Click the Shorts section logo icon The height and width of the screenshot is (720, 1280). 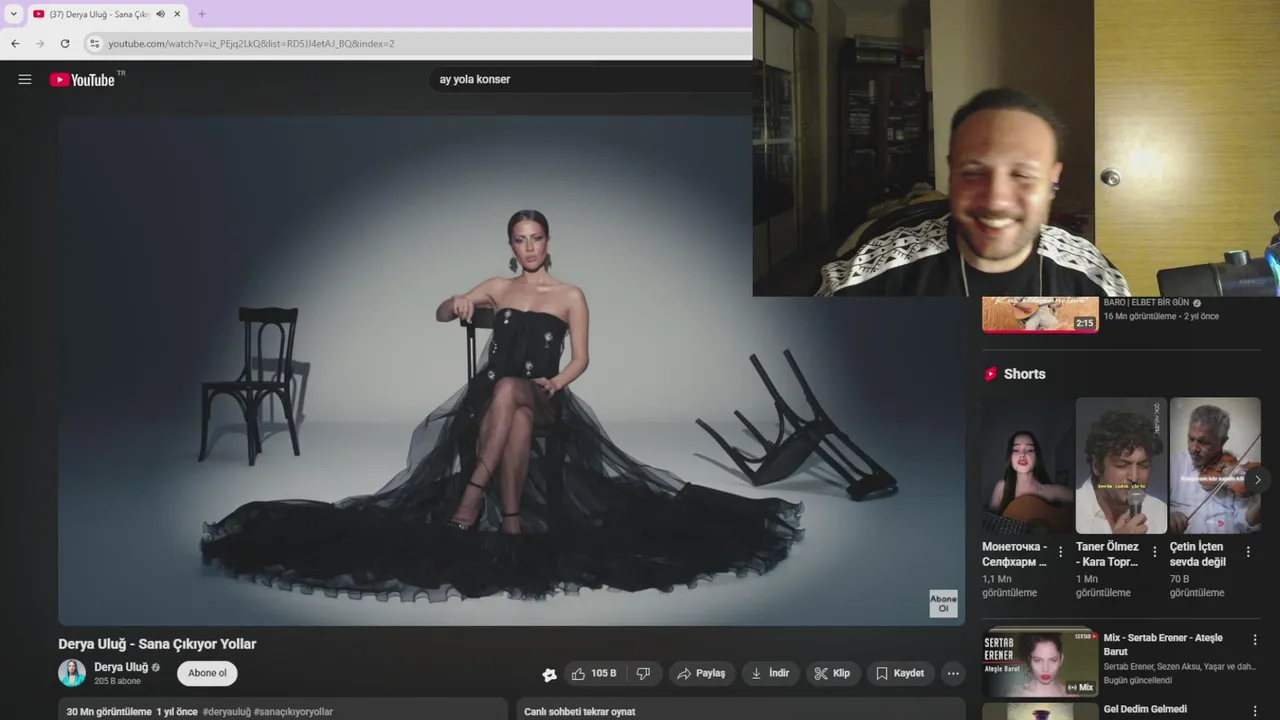pyautogui.click(x=991, y=374)
